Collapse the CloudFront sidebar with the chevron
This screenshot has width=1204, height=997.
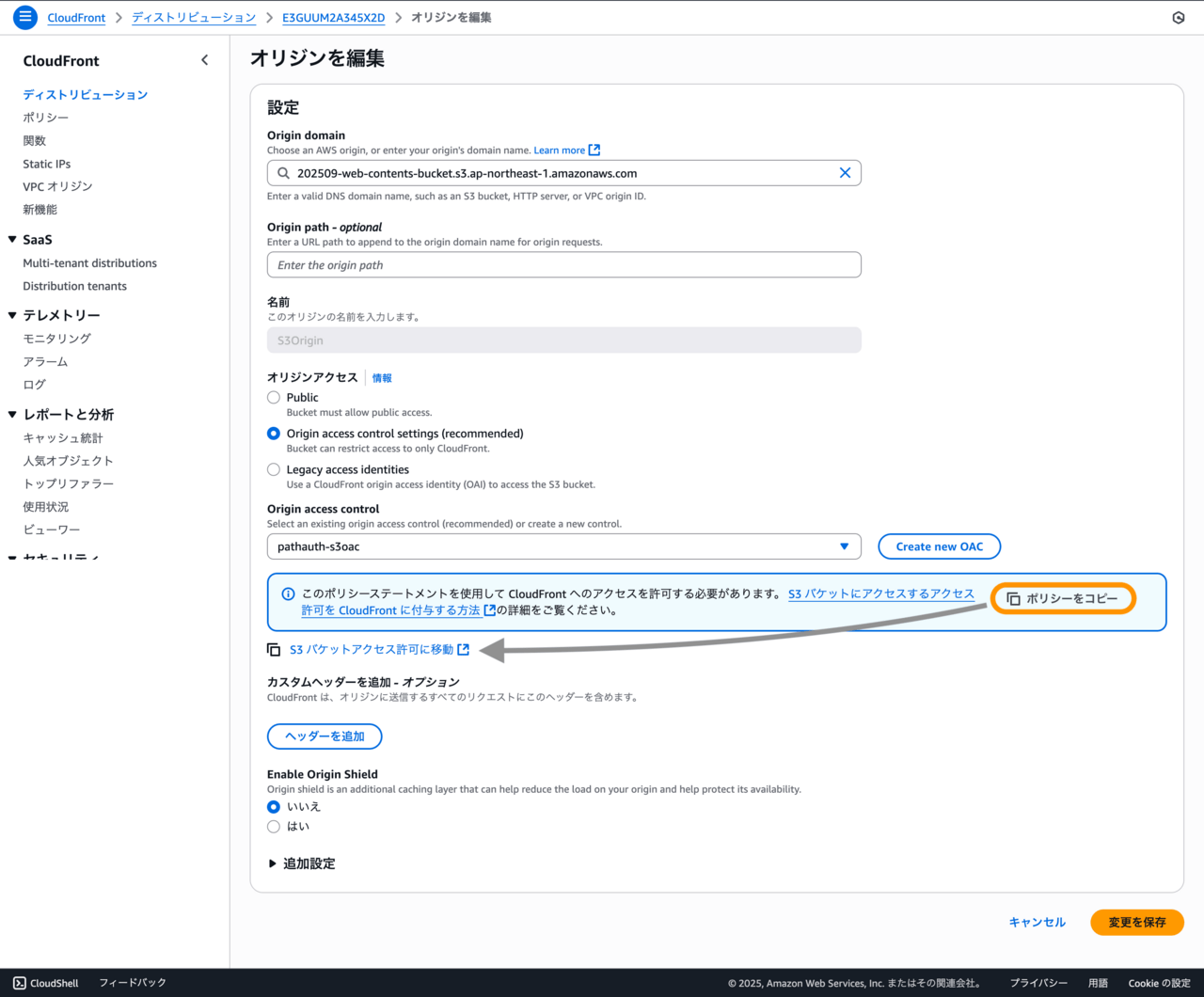[x=205, y=60]
